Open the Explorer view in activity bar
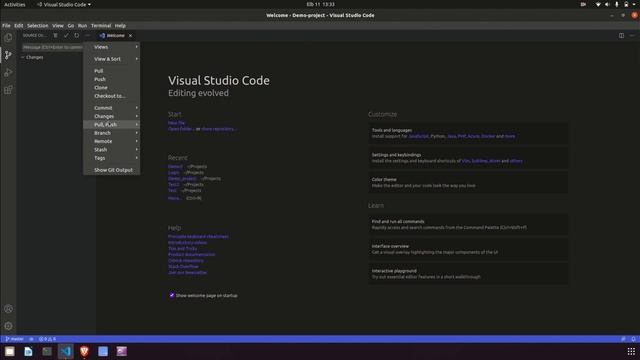640x360 pixels. [x=8, y=38]
